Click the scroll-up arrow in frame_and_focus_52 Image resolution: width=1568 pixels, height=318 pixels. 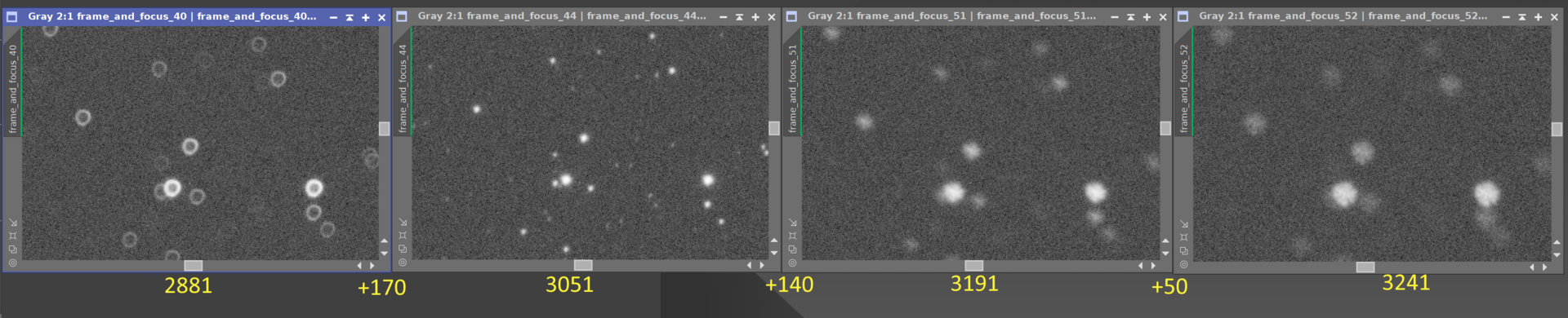point(1557,243)
